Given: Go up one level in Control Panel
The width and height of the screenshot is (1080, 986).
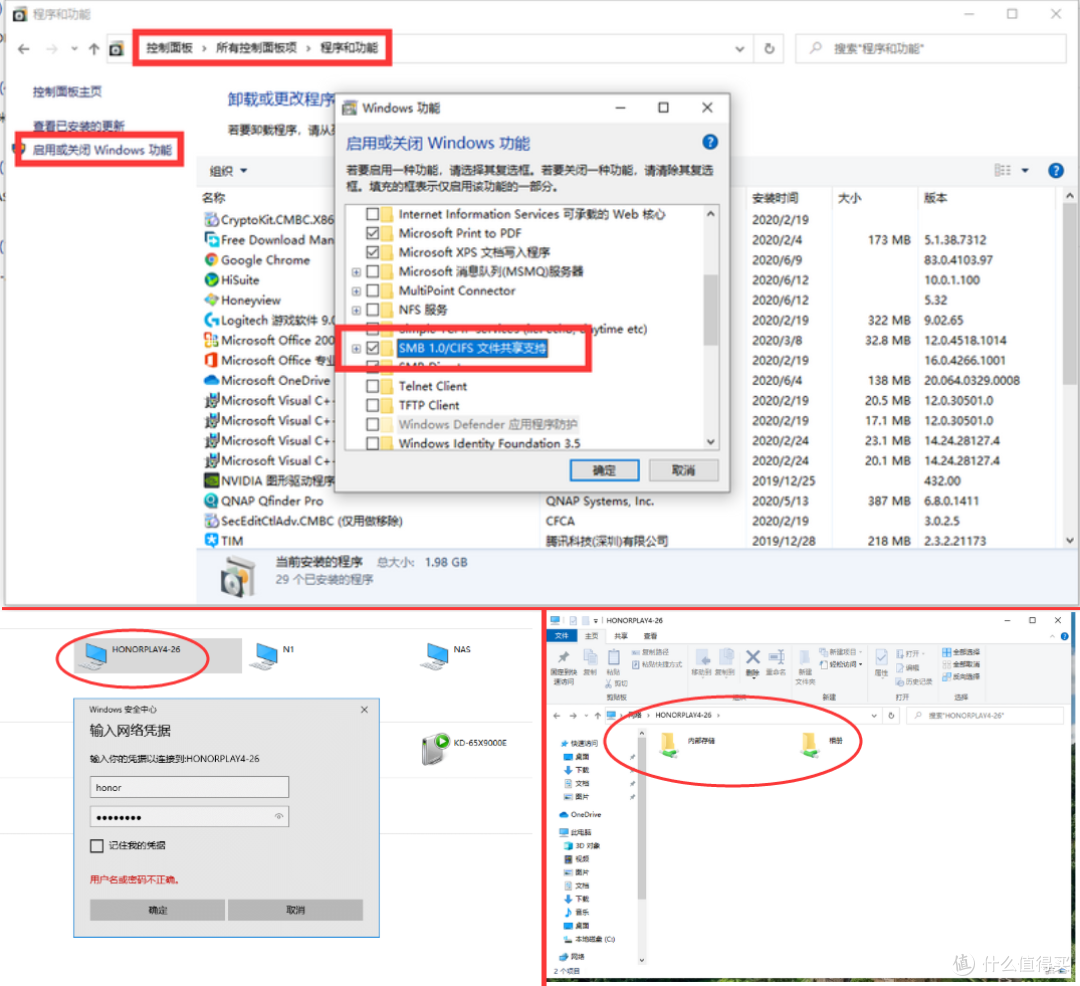Looking at the screenshot, I should [x=94, y=49].
